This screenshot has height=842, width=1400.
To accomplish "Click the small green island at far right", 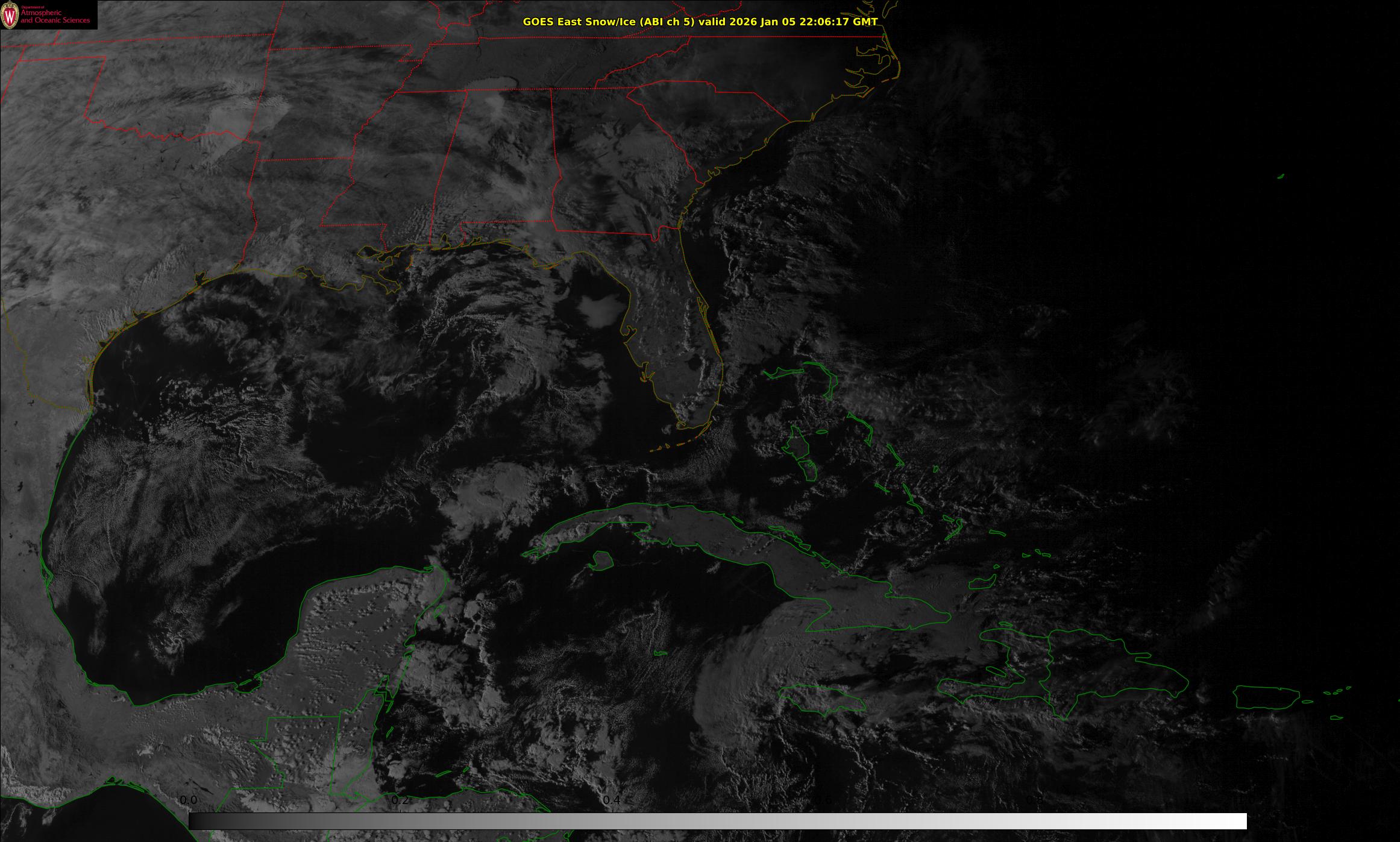I will (1280, 177).
